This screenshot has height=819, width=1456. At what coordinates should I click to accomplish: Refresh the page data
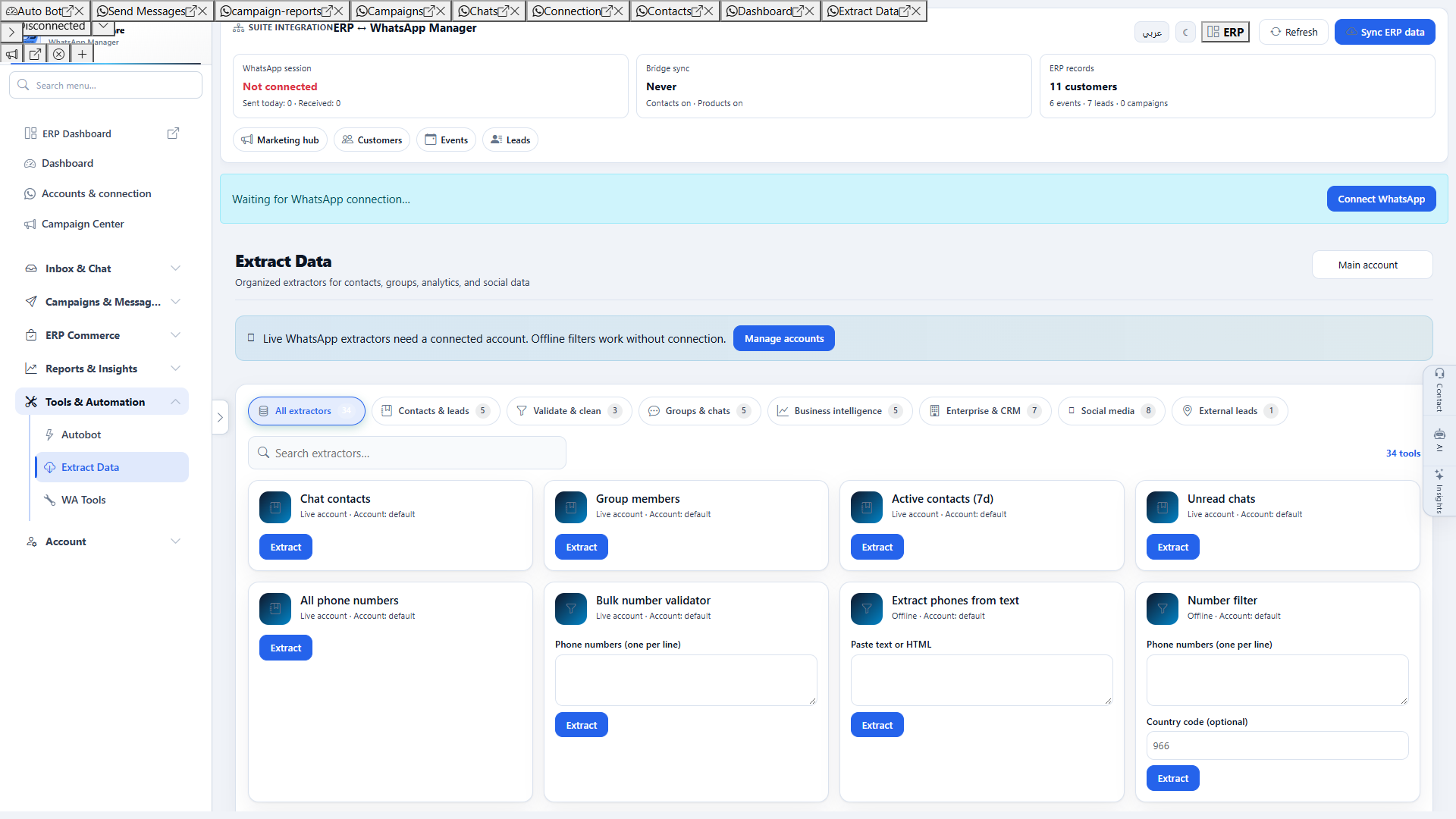click(1294, 32)
